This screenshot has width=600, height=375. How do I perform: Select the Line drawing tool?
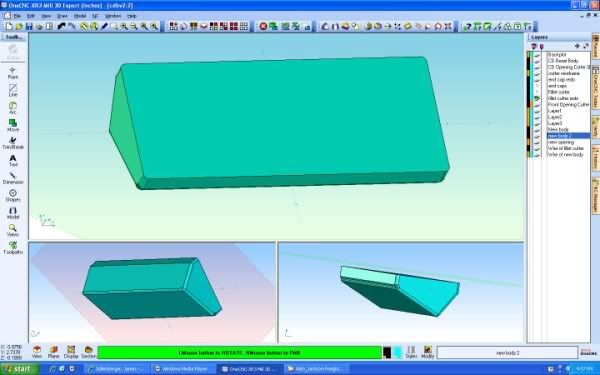click(x=13, y=90)
